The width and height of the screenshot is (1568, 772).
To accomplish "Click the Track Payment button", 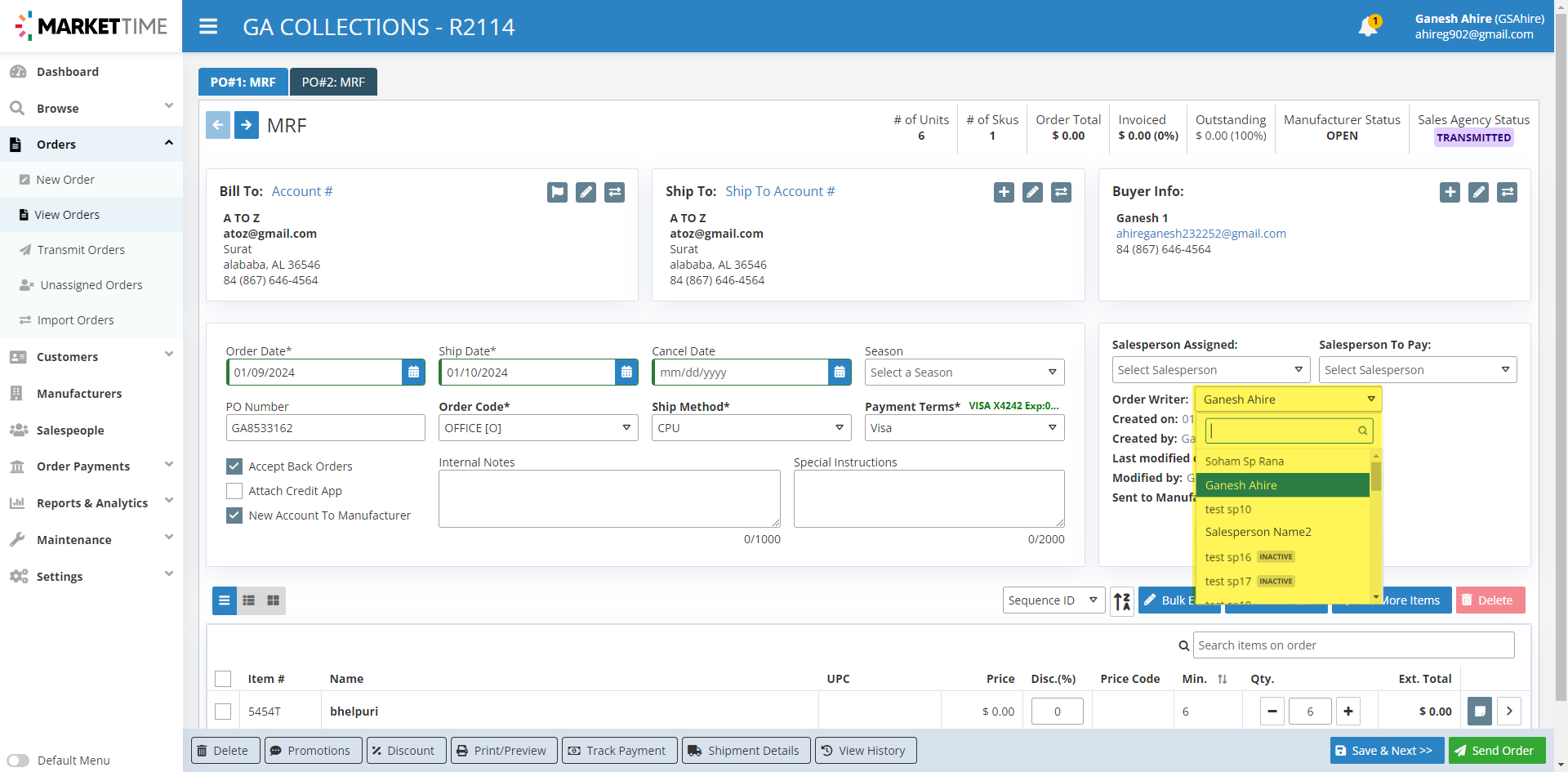I will [x=619, y=751].
